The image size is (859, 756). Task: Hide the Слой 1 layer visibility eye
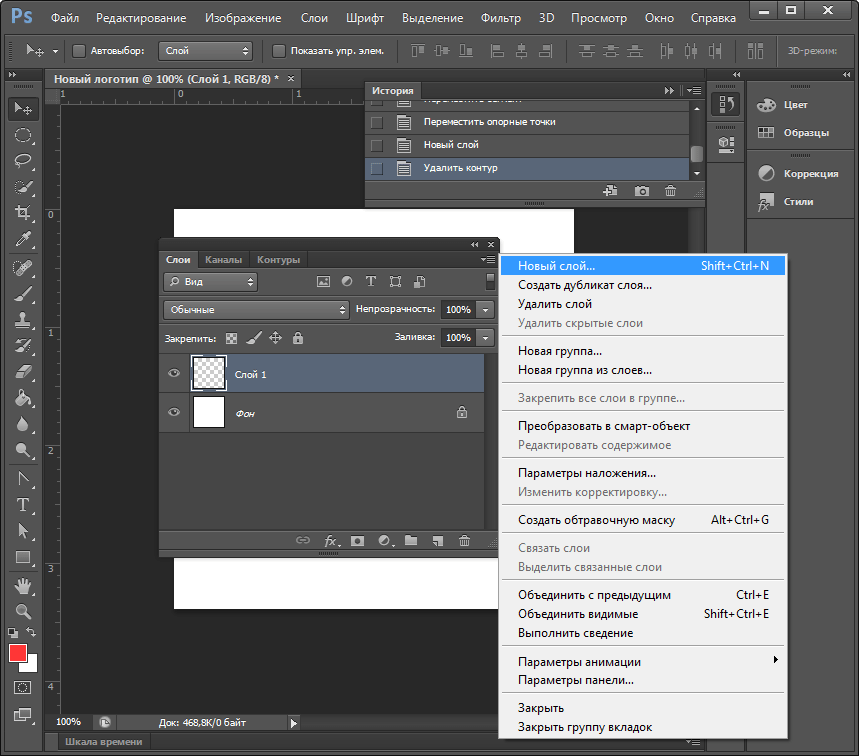(x=175, y=374)
